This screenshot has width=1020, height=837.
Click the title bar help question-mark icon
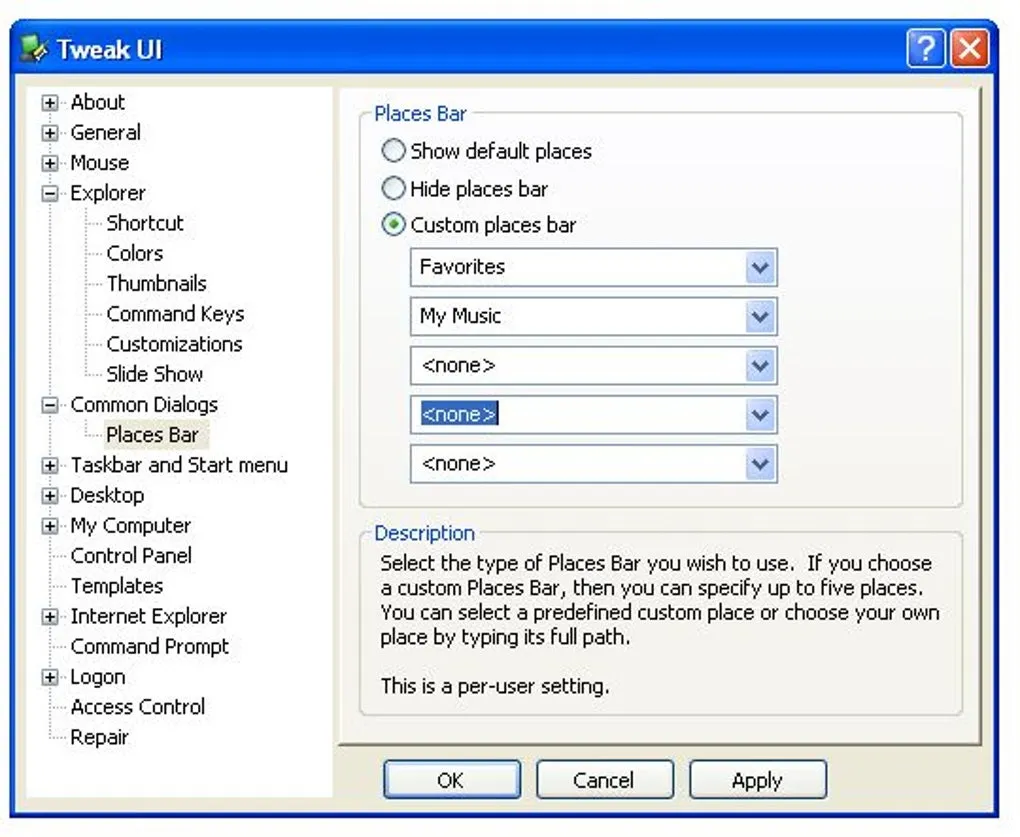pos(925,49)
